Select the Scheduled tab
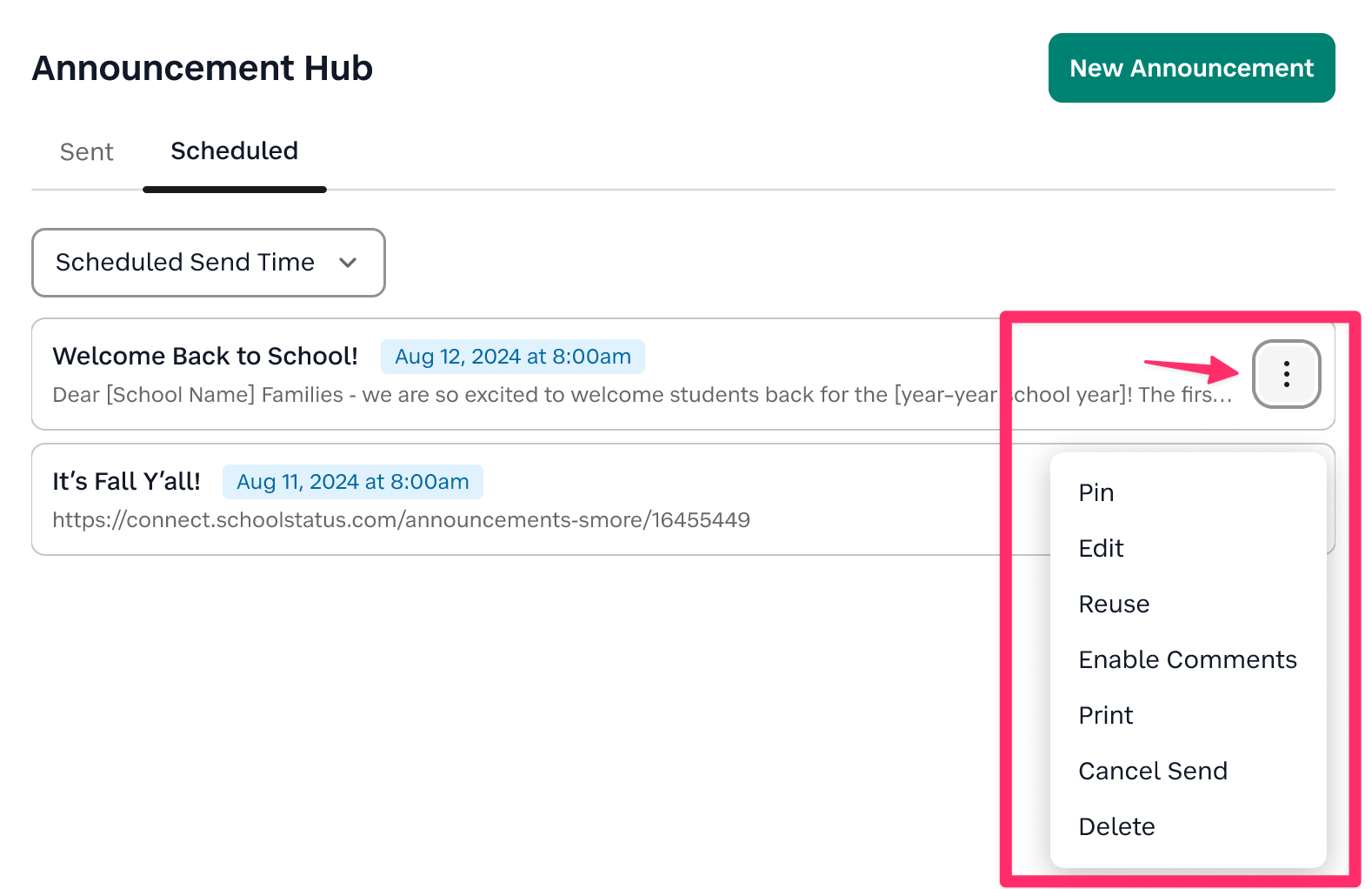The image size is (1372, 889). [x=234, y=152]
